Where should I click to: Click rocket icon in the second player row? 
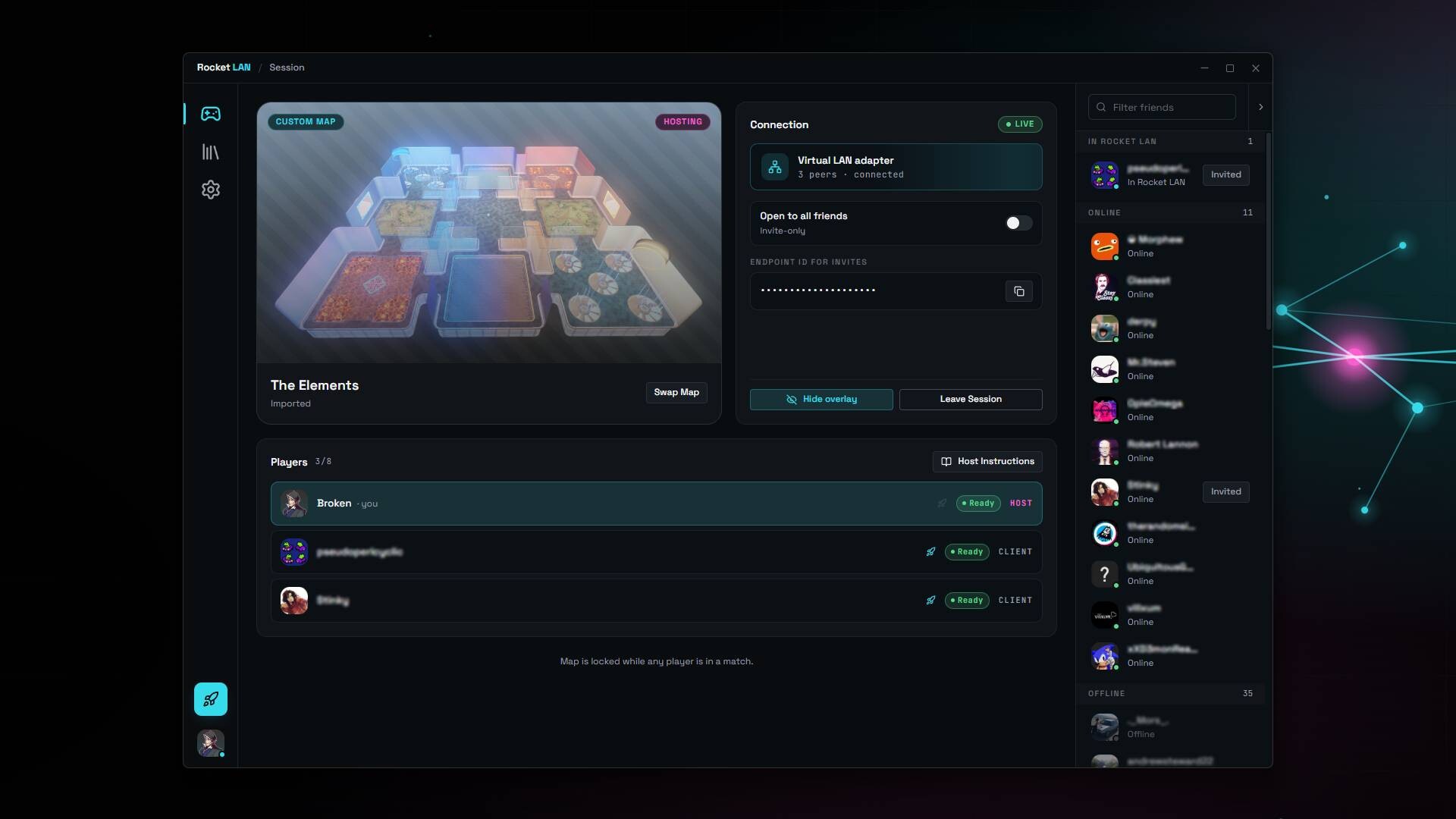930,552
